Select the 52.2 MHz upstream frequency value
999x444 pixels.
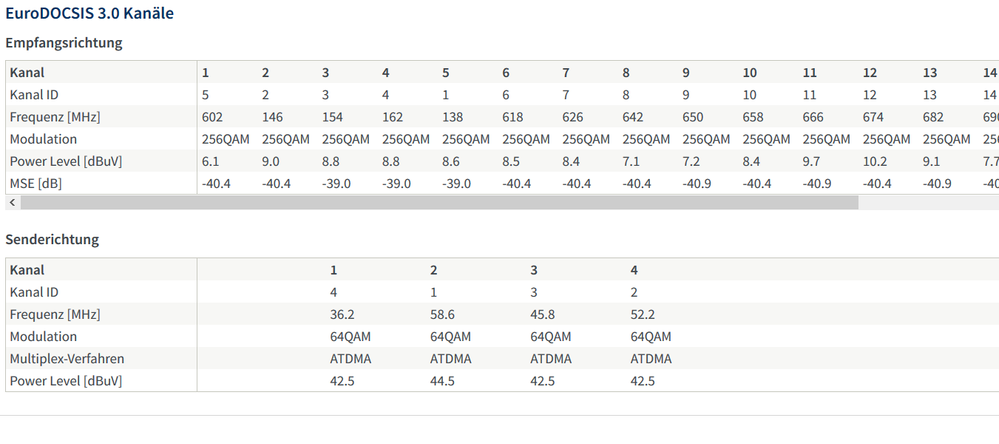(x=642, y=314)
